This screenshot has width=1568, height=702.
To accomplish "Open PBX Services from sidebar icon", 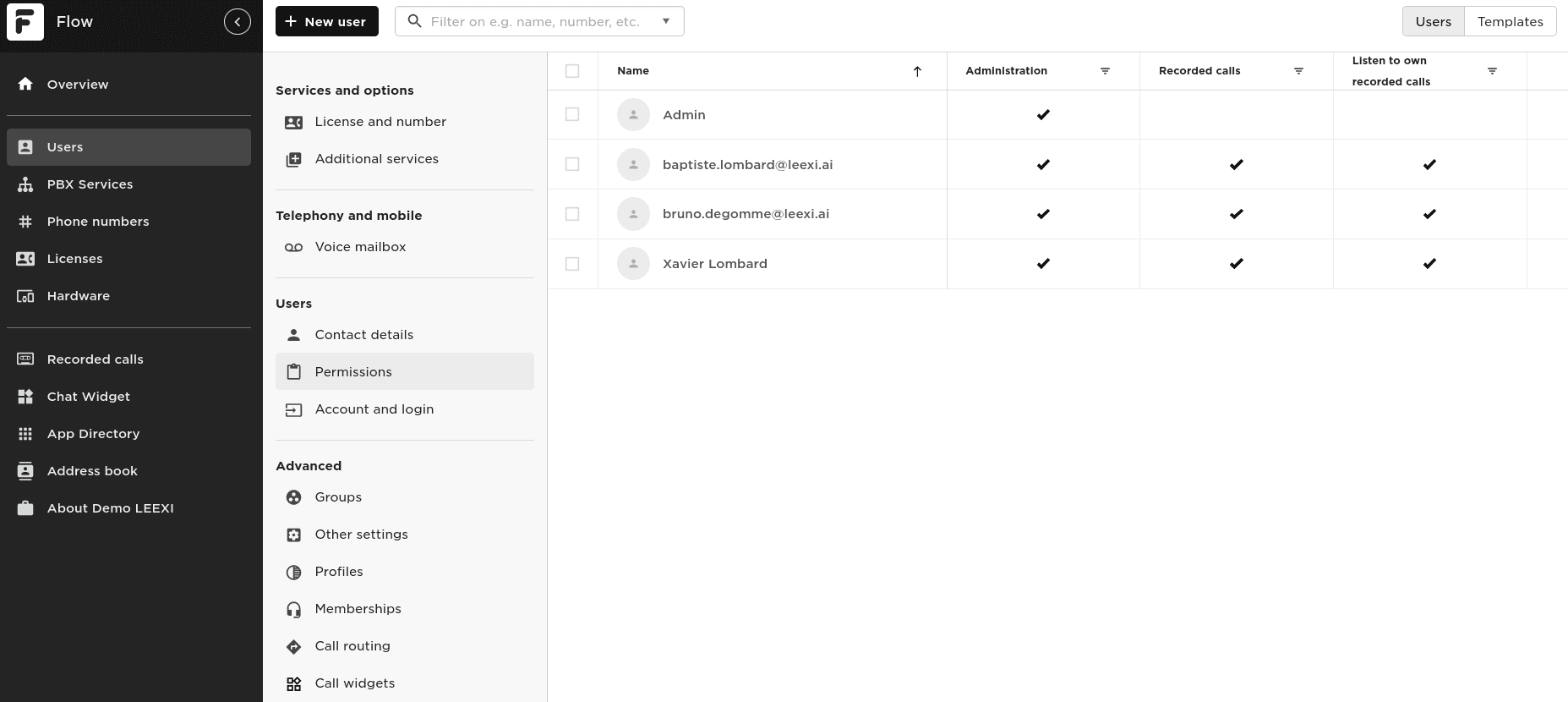I will [25, 184].
